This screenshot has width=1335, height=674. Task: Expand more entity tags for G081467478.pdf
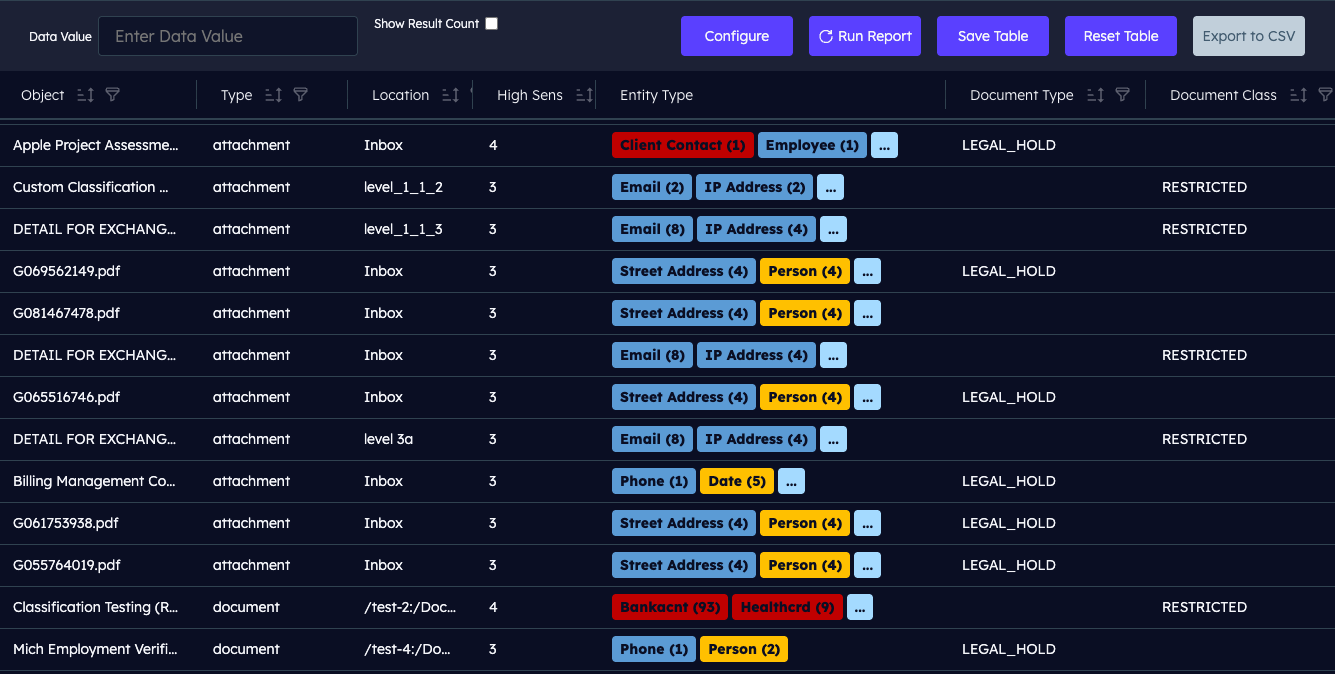click(x=867, y=313)
